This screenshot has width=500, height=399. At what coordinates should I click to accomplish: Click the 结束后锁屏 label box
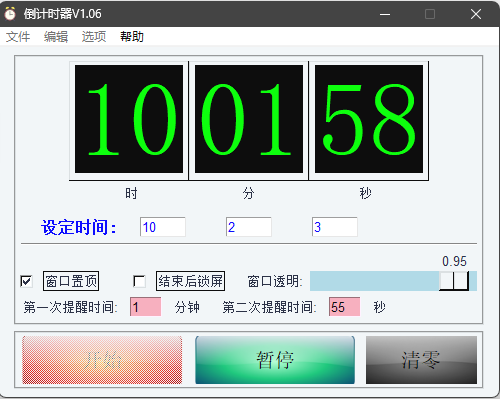pos(190,281)
